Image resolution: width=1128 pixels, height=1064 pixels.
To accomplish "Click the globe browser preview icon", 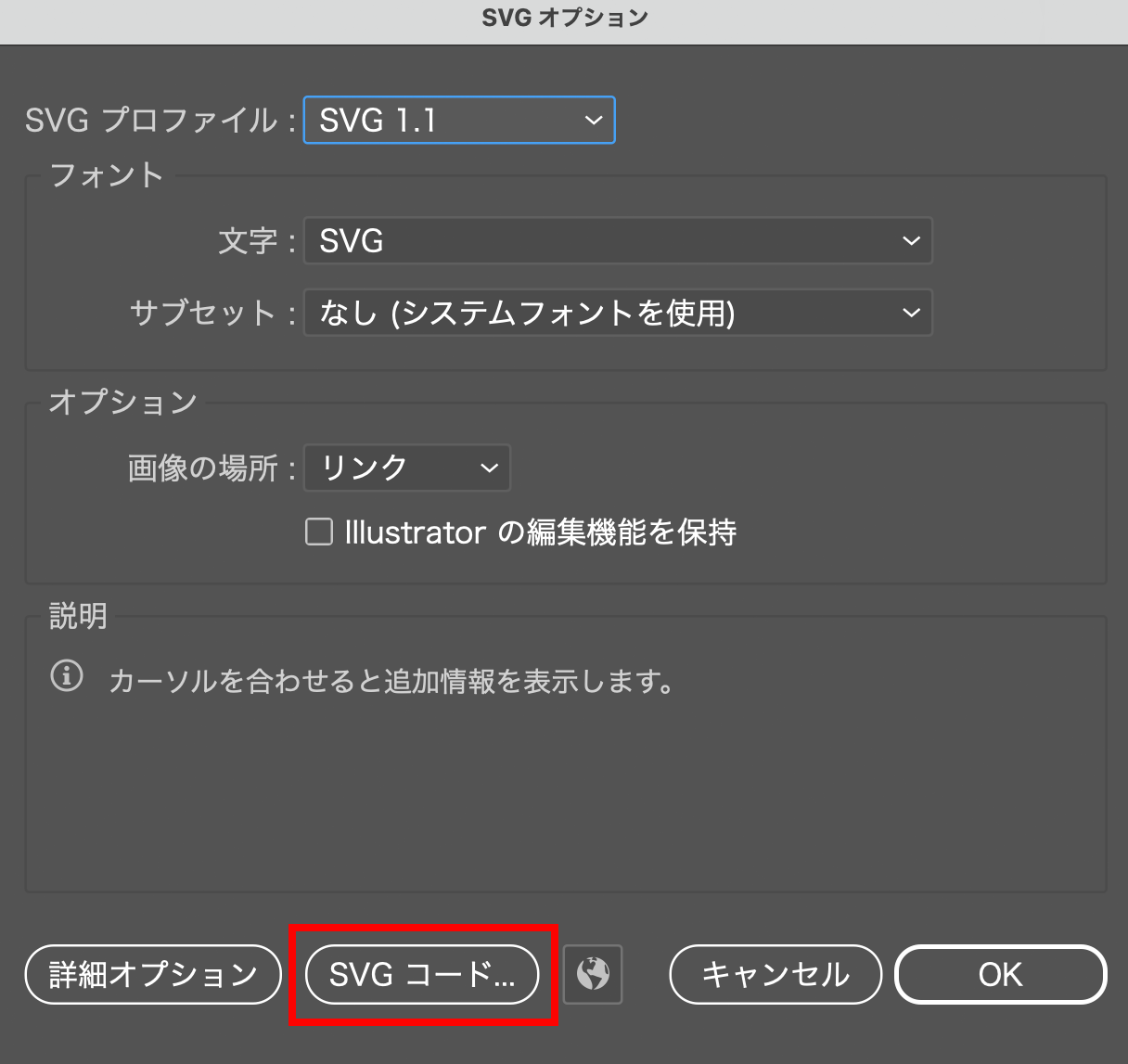I will [x=593, y=974].
